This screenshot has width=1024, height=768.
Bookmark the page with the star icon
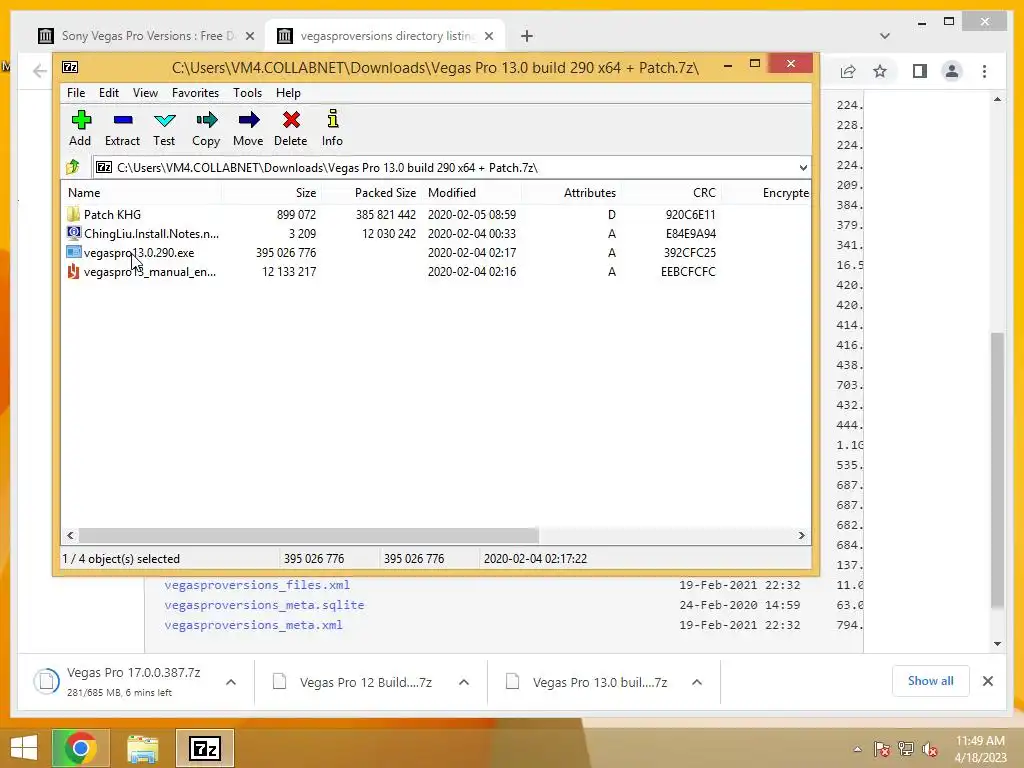[880, 71]
